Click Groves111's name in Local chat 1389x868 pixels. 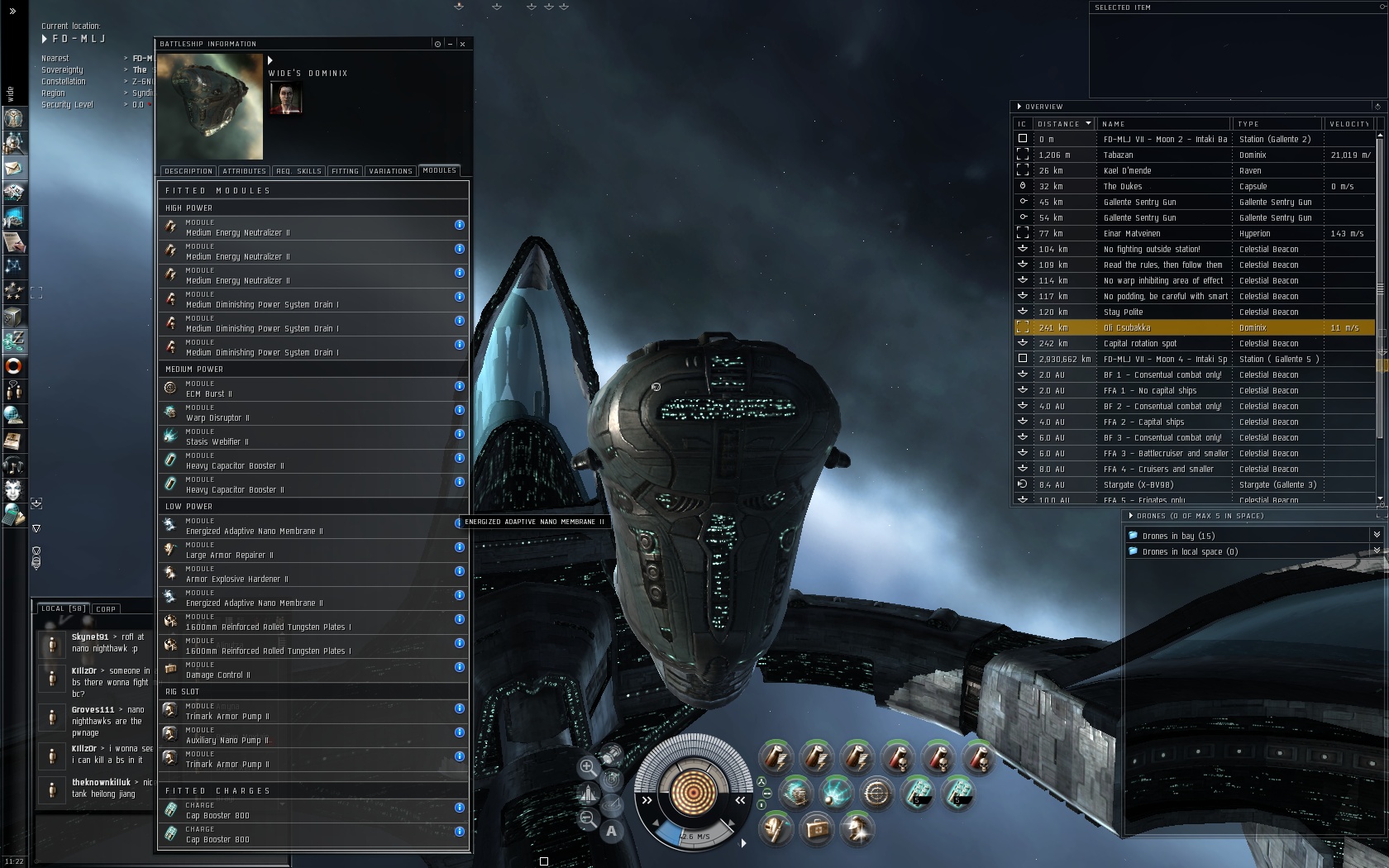93,710
